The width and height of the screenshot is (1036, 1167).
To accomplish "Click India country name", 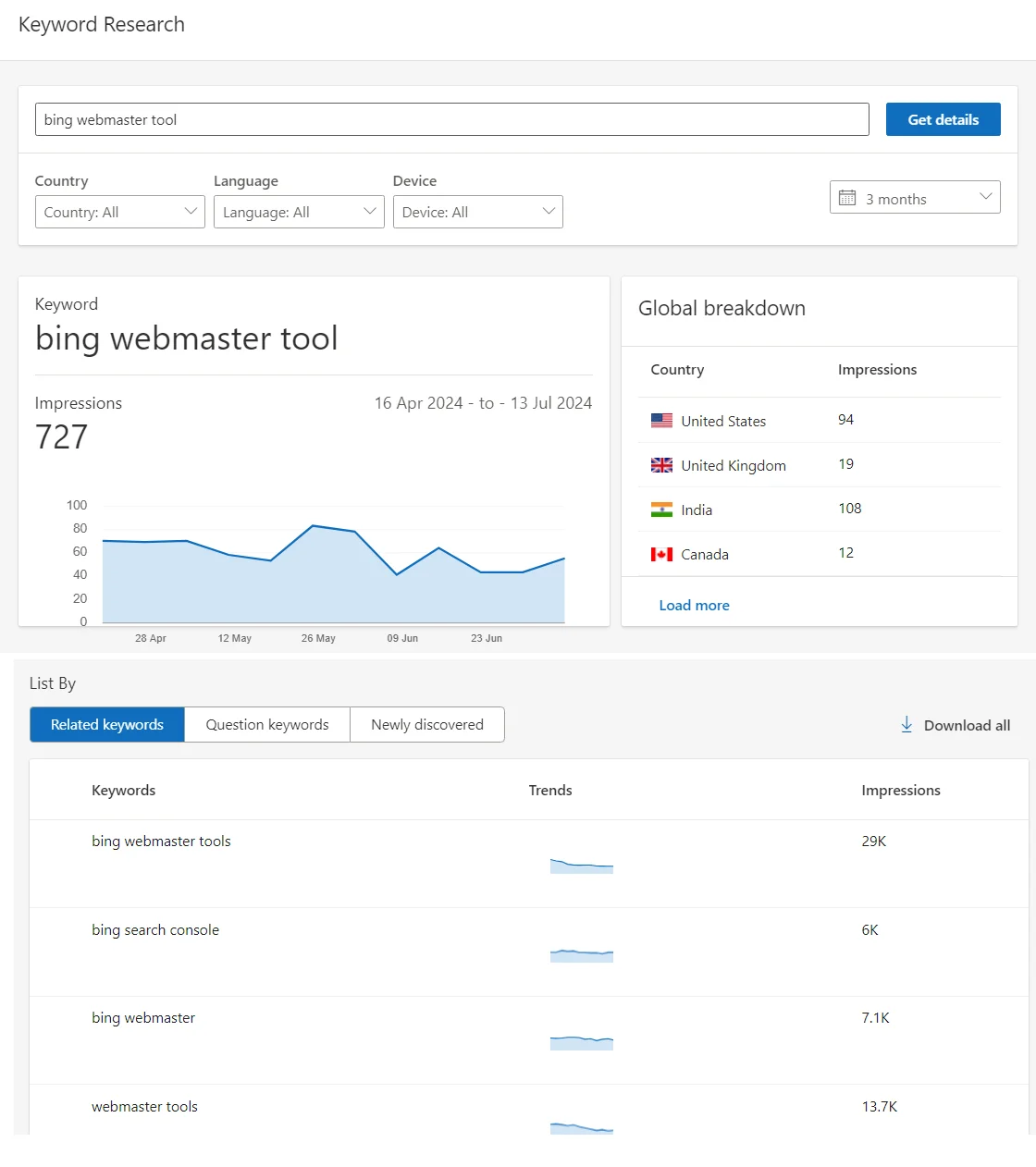I will [697, 510].
